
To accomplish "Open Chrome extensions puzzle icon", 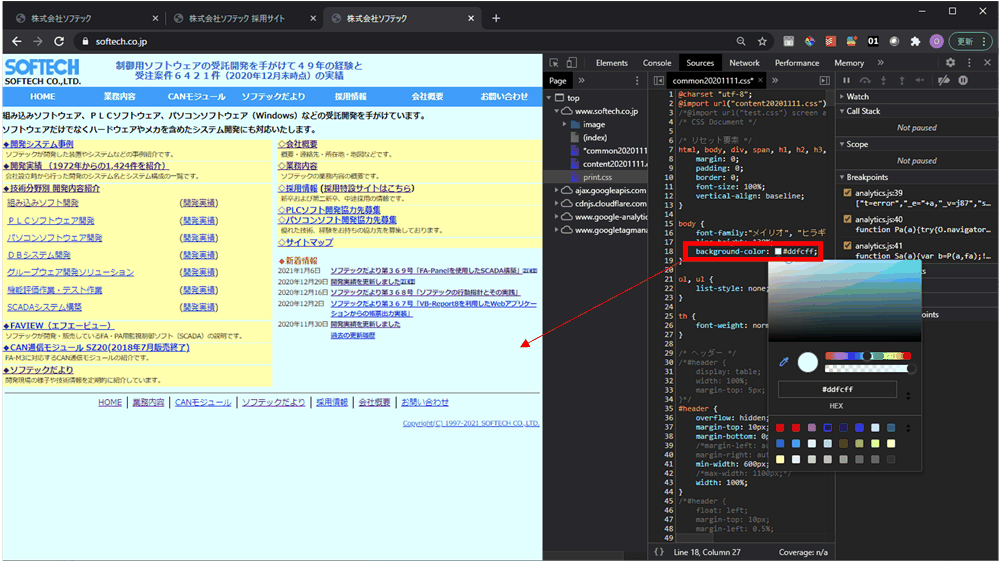I will (915, 41).
